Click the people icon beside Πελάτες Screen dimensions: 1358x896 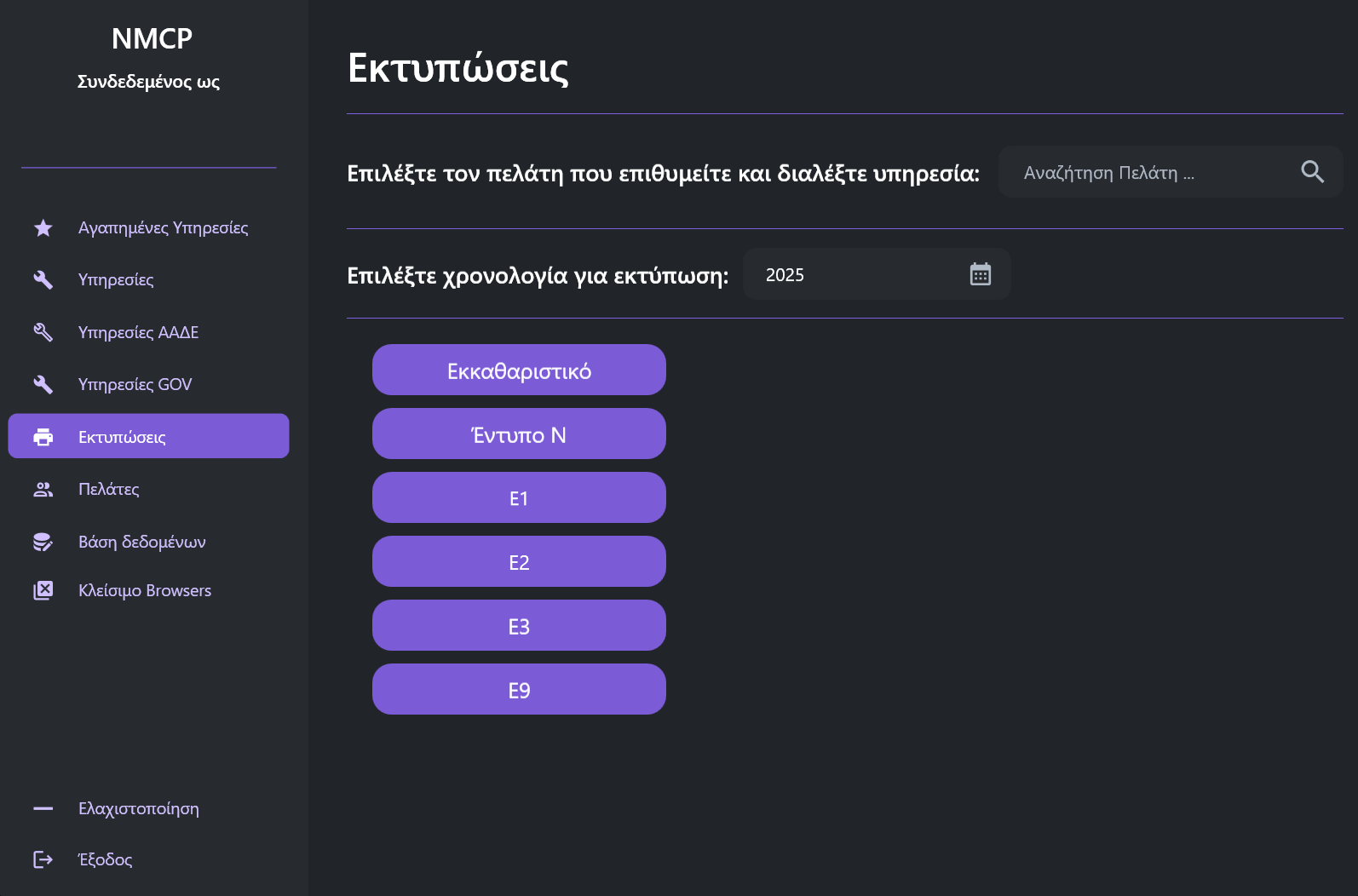tap(43, 490)
